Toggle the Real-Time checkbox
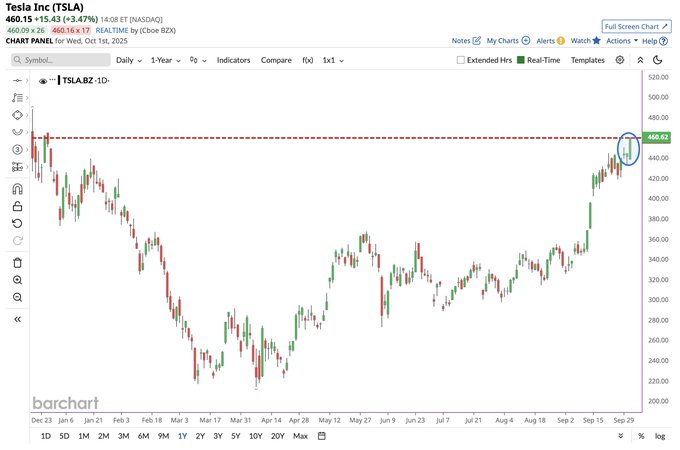Screen dimensions: 680x450 point(521,60)
